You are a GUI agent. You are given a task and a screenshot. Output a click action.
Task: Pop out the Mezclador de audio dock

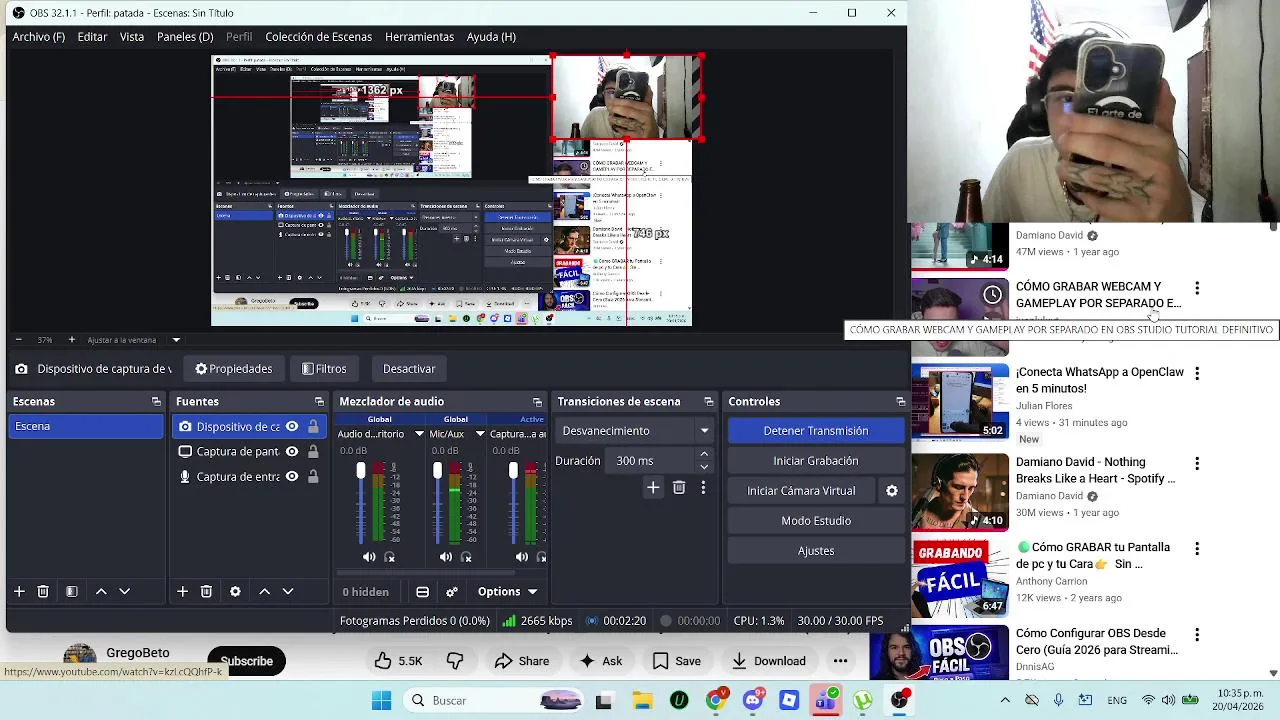point(537,401)
